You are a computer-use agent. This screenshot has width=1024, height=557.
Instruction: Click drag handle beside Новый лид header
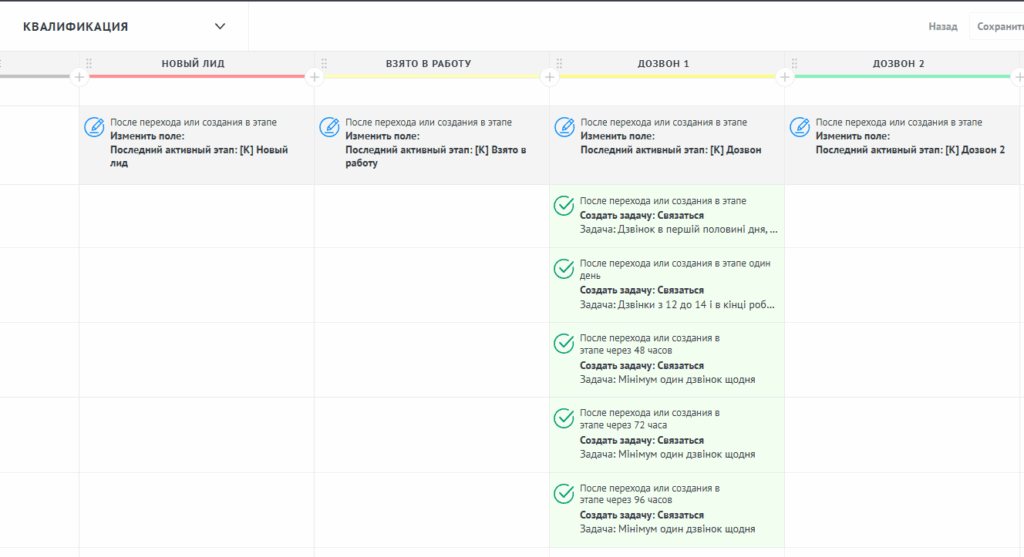coord(89,63)
